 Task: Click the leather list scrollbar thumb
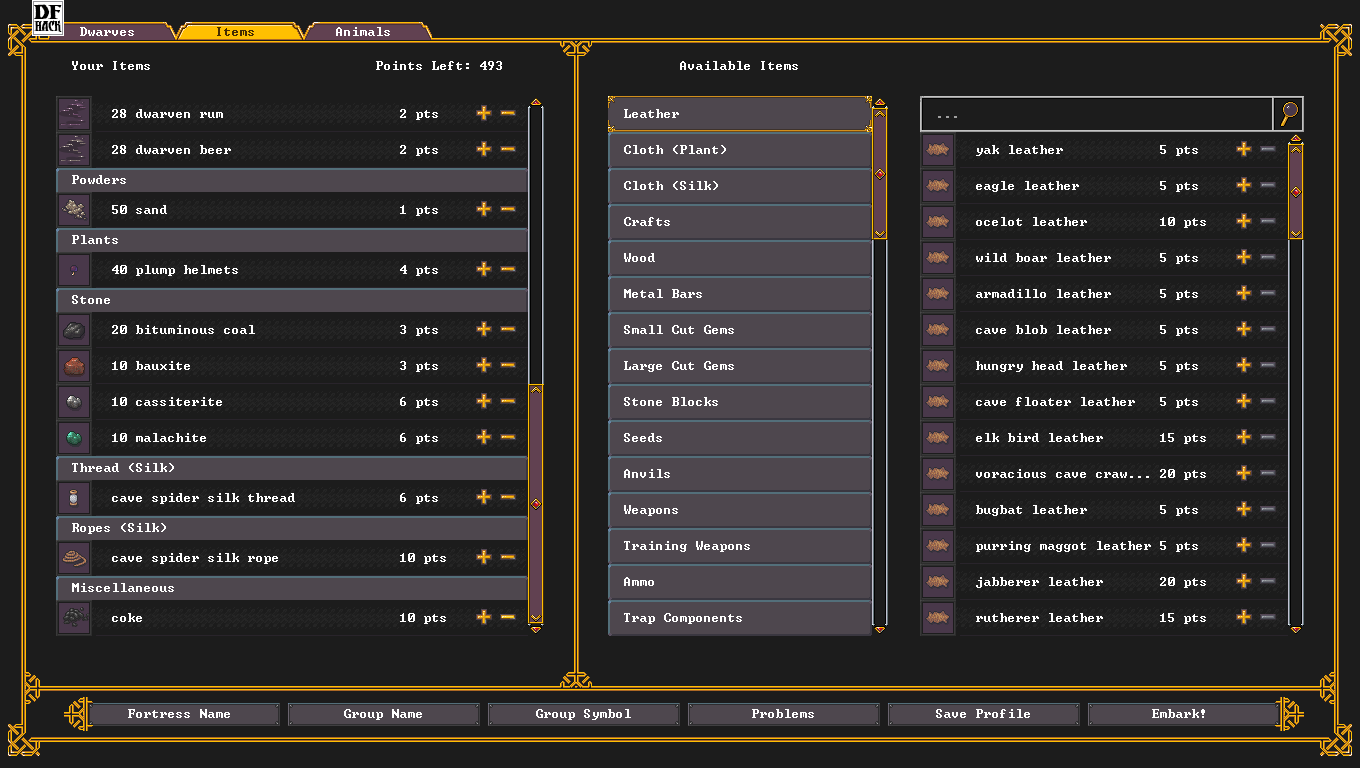(1296, 191)
